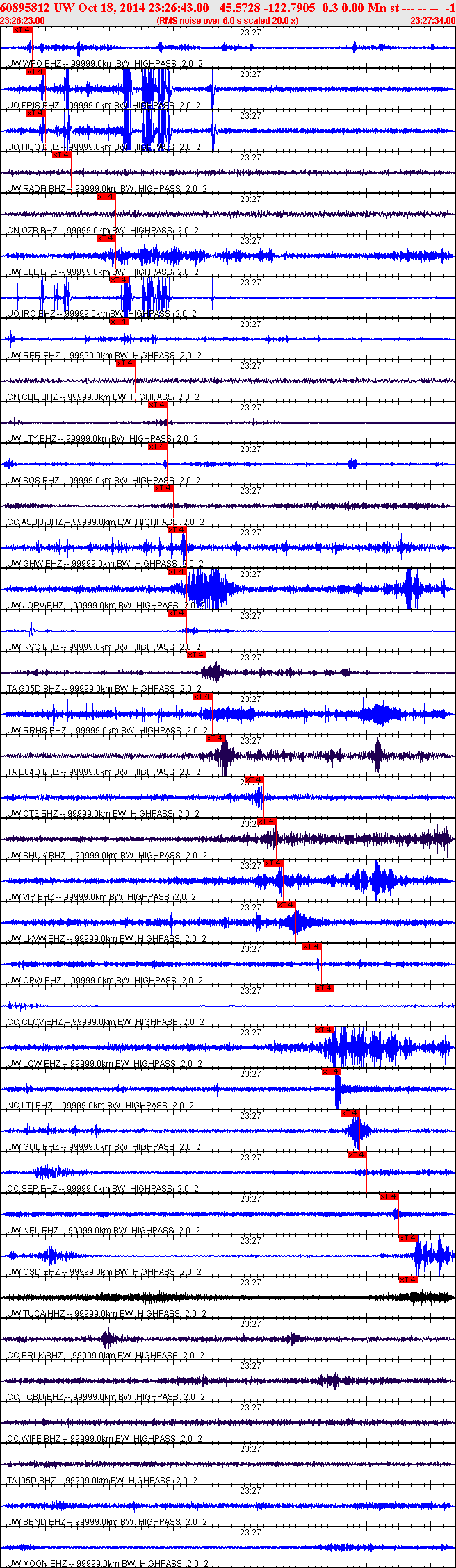Select the "UW ELL EHZ" station label
Image resolution: width=456 pixels, height=1568 pixels.
[32, 272]
